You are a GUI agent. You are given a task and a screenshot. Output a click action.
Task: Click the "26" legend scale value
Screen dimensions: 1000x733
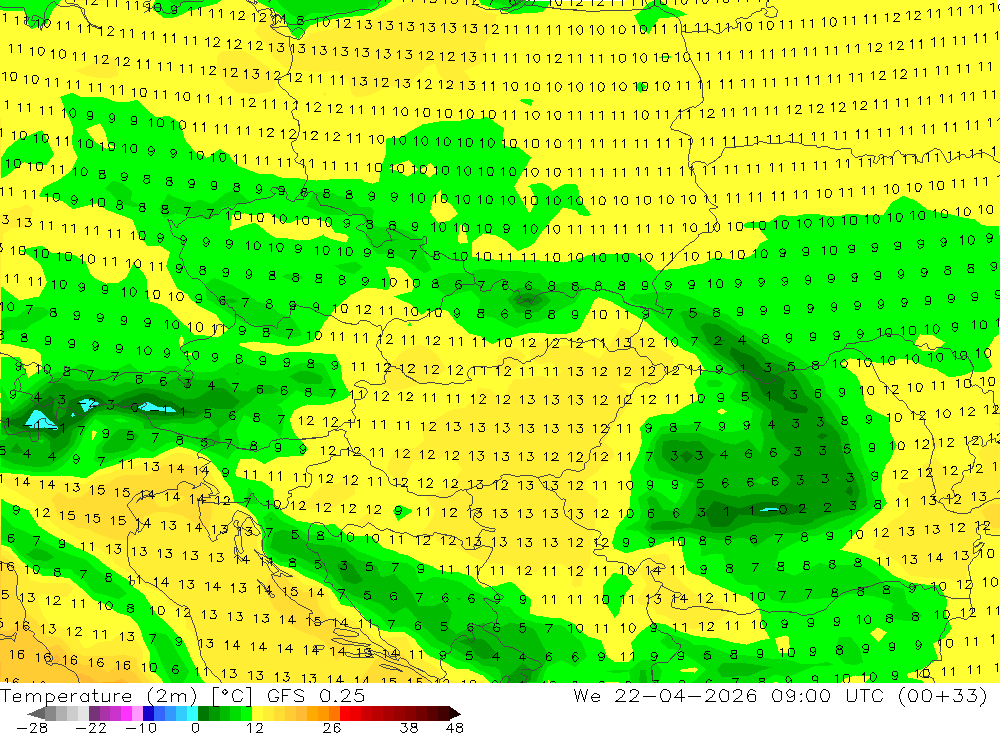(332, 728)
